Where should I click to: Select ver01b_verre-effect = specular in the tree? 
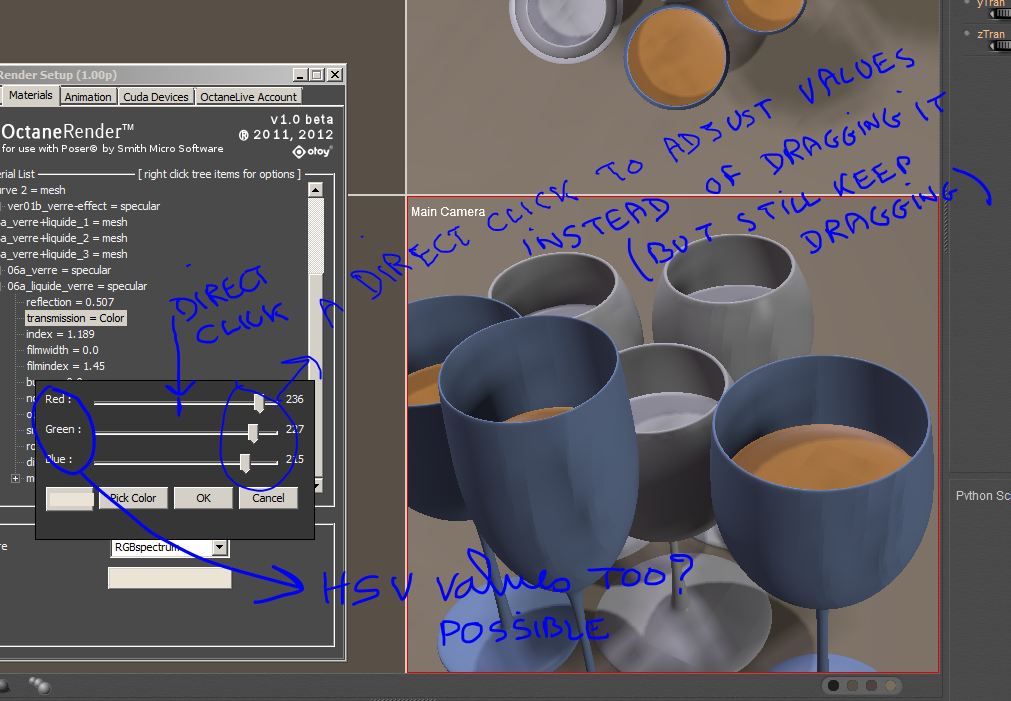click(83, 206)
